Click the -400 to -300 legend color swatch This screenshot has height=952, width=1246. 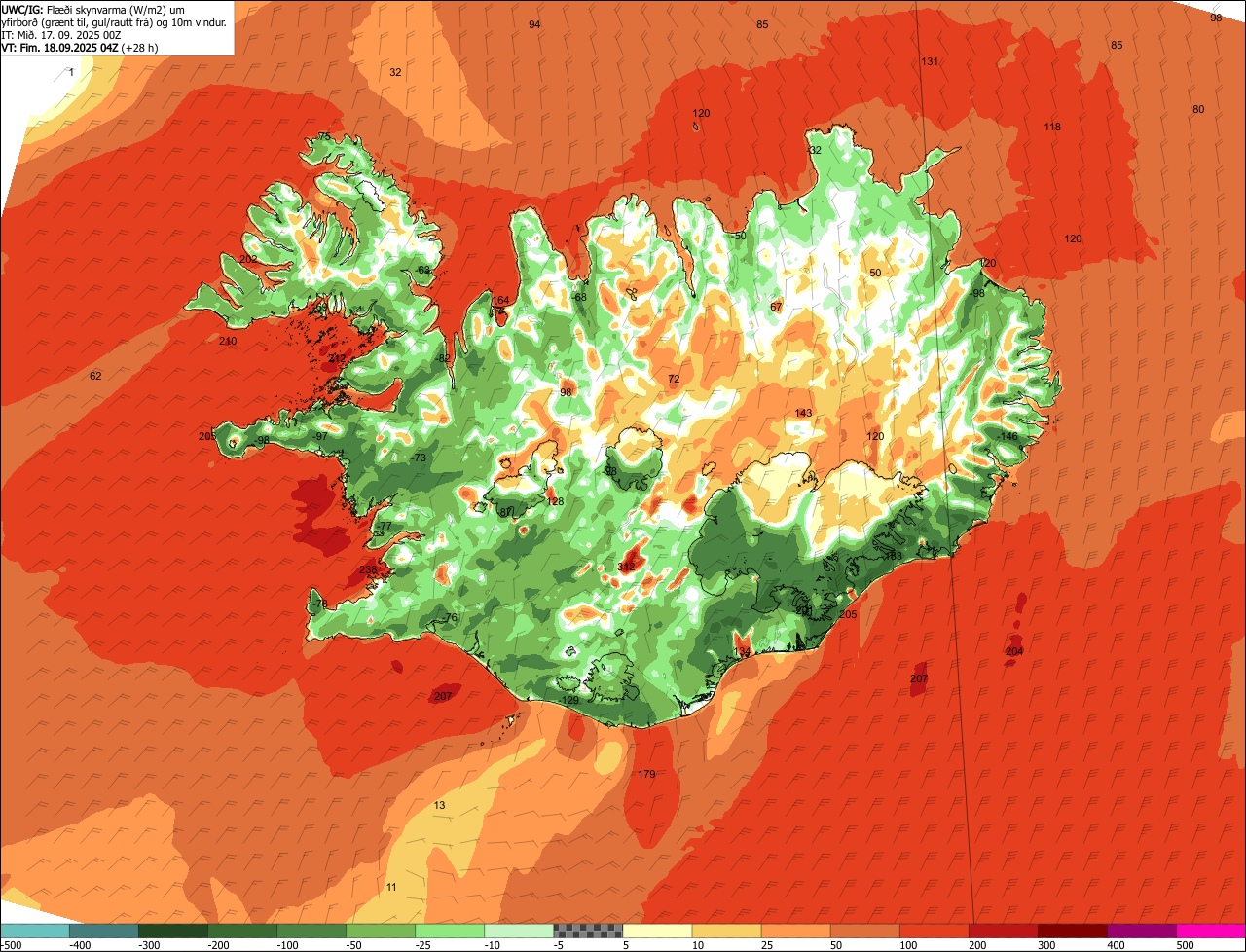(x=104, y=931)
